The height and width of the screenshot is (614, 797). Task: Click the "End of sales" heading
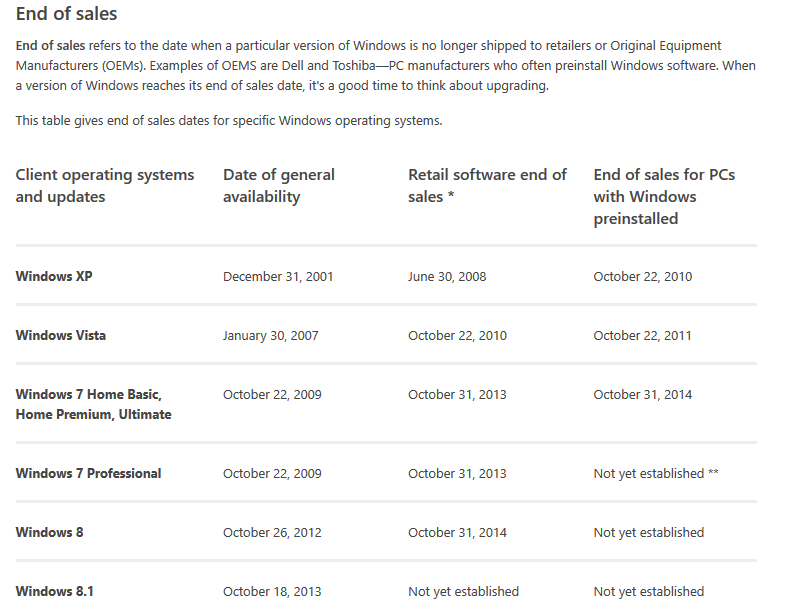tap(67, 14)
